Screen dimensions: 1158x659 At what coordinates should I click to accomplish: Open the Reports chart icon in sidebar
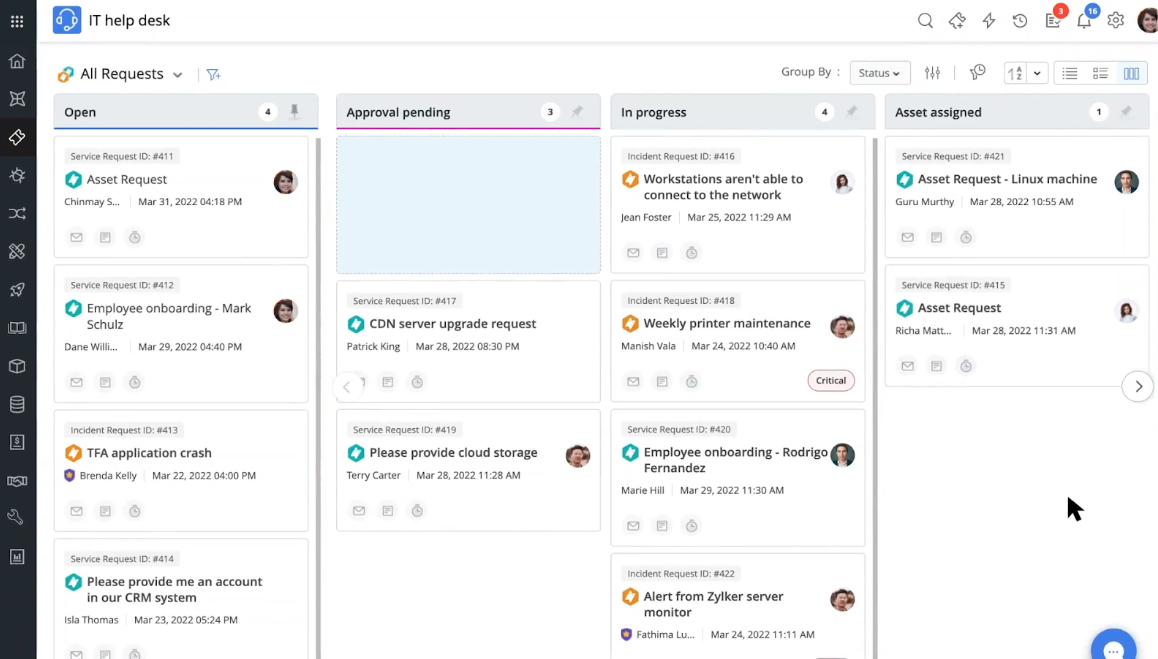click(17, 556)
